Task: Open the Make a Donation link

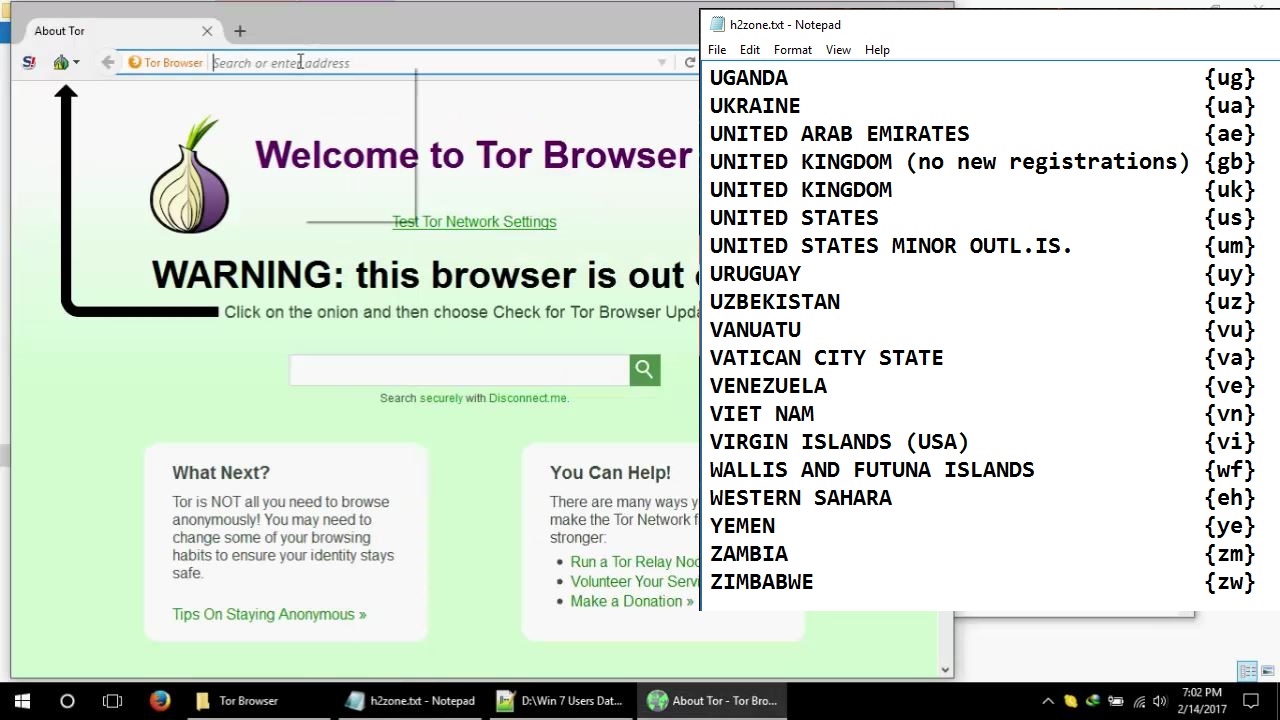Action: point(632,601)
